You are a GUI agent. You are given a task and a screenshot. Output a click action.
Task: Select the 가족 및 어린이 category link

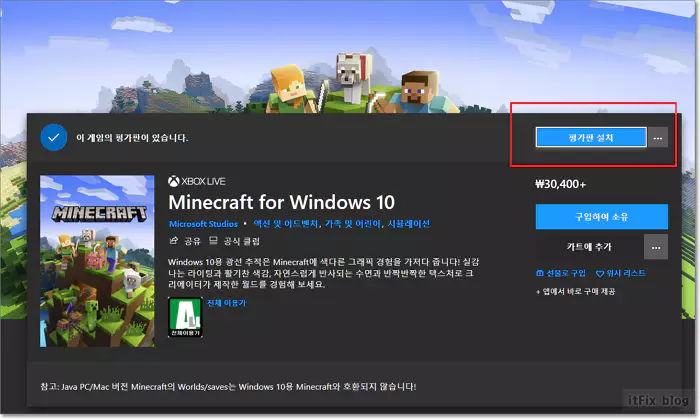click(353, 224)
